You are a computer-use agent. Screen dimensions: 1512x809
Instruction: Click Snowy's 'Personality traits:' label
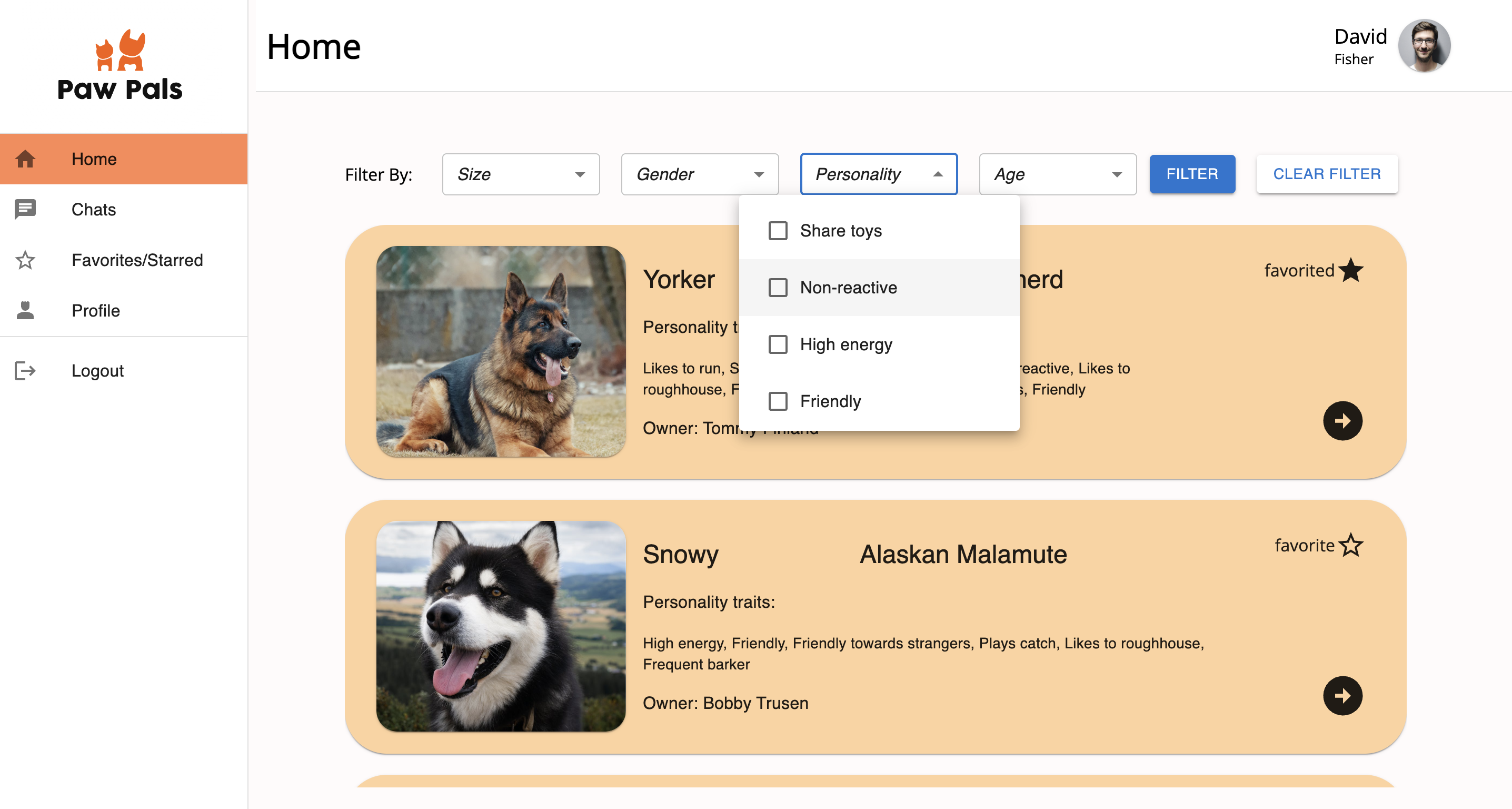[x=709, y=602]
